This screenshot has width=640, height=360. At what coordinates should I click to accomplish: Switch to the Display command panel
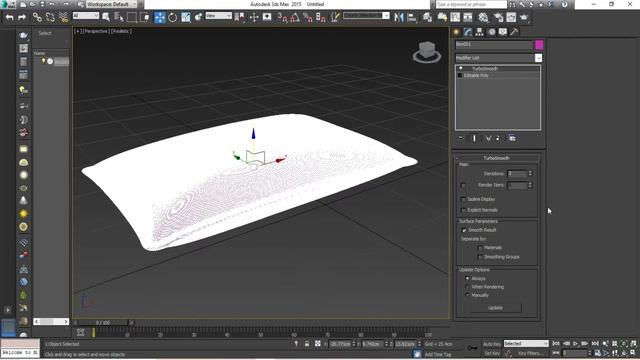pyautogui.click(x=503, y=32)
